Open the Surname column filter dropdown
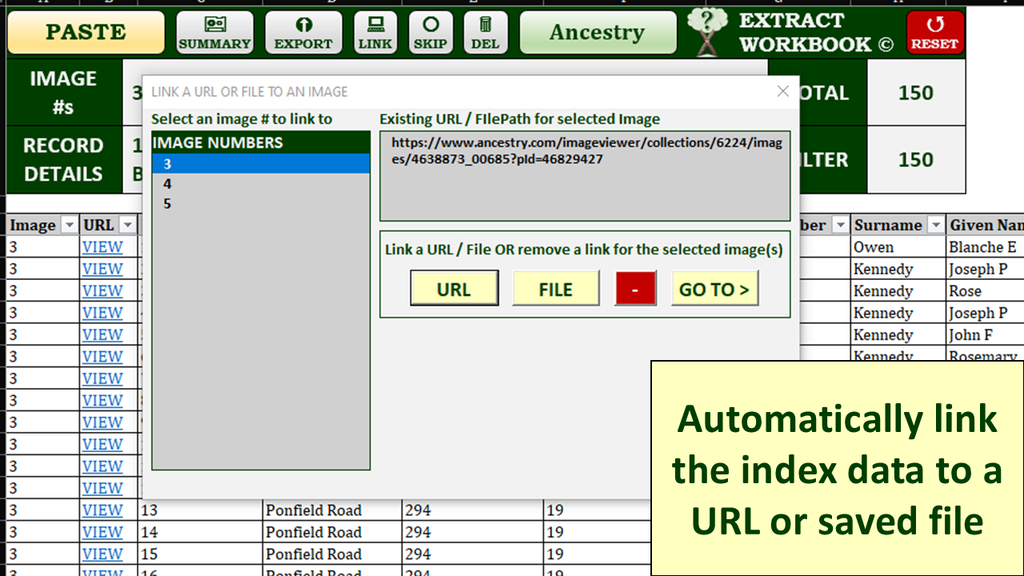The width and height of the screenshot is (1024, 576). (935, 225)
